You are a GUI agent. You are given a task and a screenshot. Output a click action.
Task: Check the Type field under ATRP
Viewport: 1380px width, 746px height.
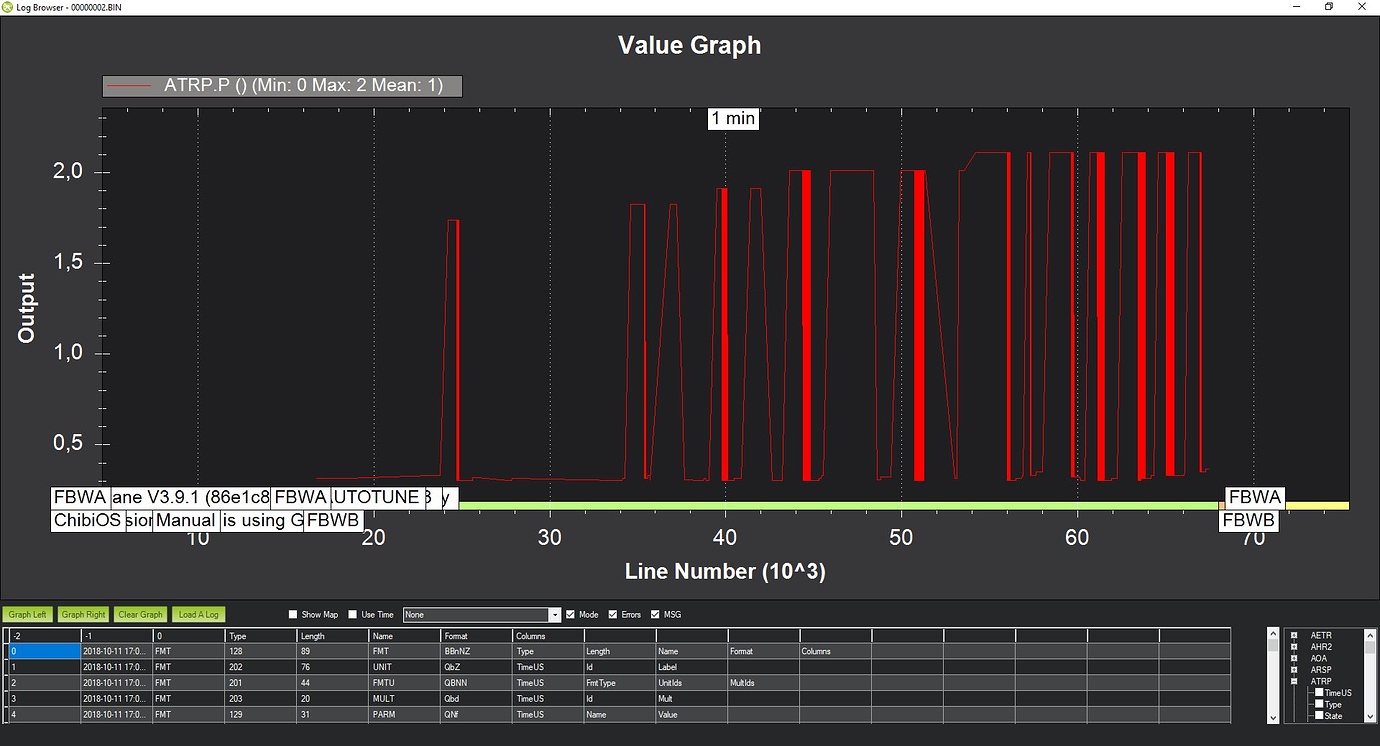pos(1320,704)
